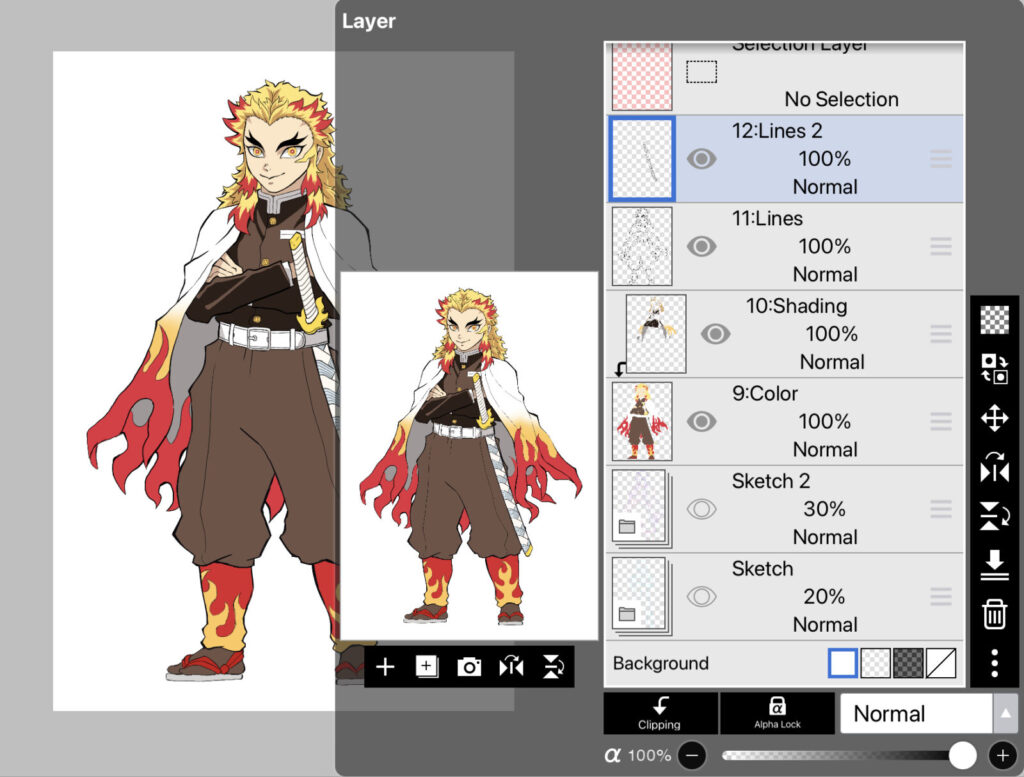Choose the white background color swatch

click(x=843, y=663)
